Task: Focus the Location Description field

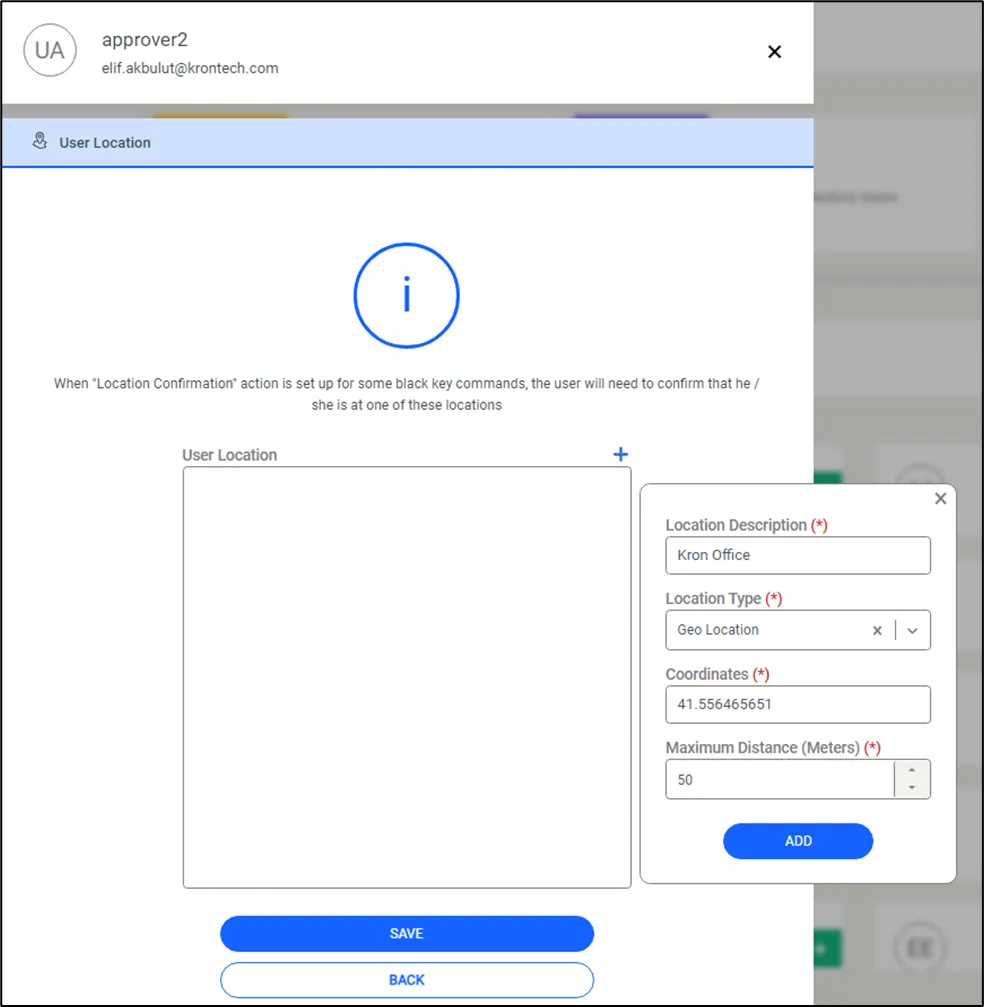Action: [798, 555]
